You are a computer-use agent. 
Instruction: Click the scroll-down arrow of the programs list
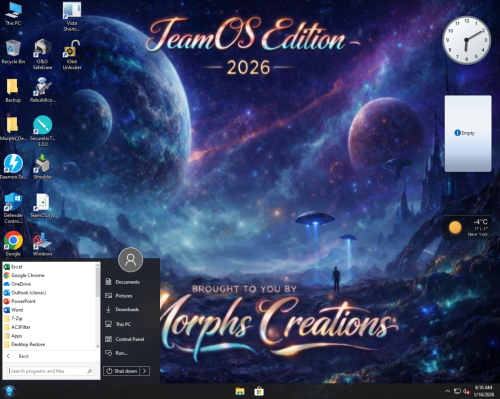pos(98,346)
